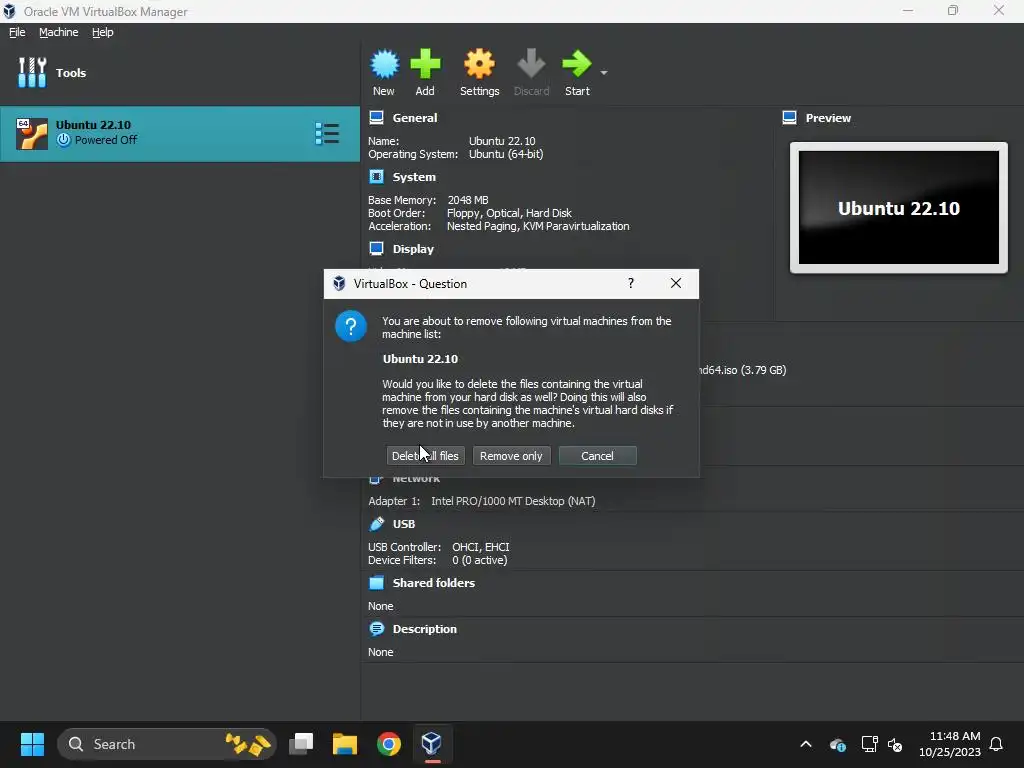Image resolution: width=1024 pixels, height=768 pixels.
Task: Click the green Add machine icon
Action: point(425,64)
